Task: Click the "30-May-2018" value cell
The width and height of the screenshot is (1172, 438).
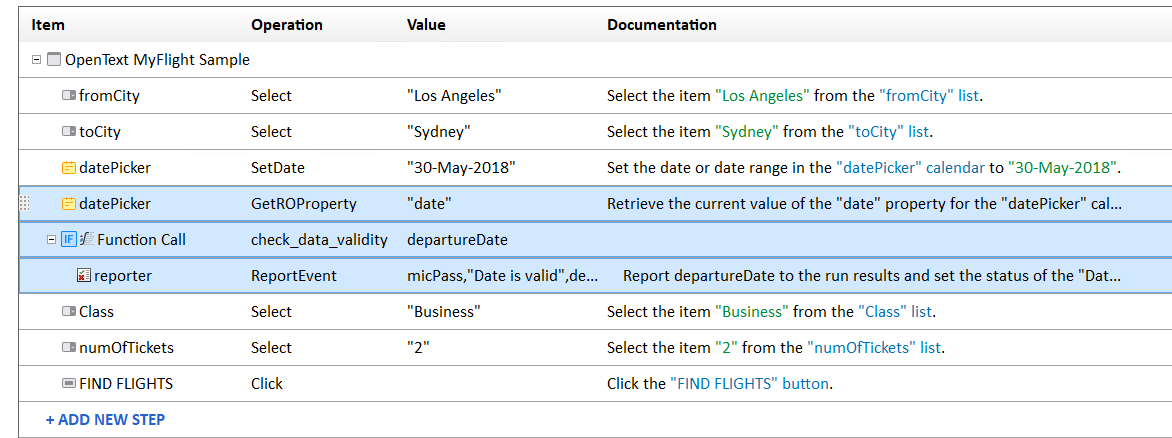Action: 461,168
